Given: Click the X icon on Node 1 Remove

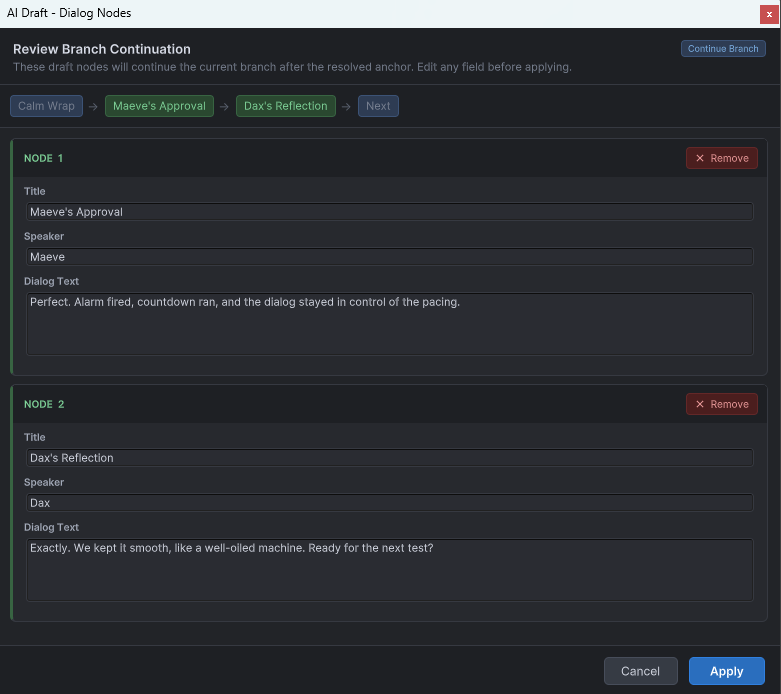Looking at the screenshot, I should coord(700,158).
